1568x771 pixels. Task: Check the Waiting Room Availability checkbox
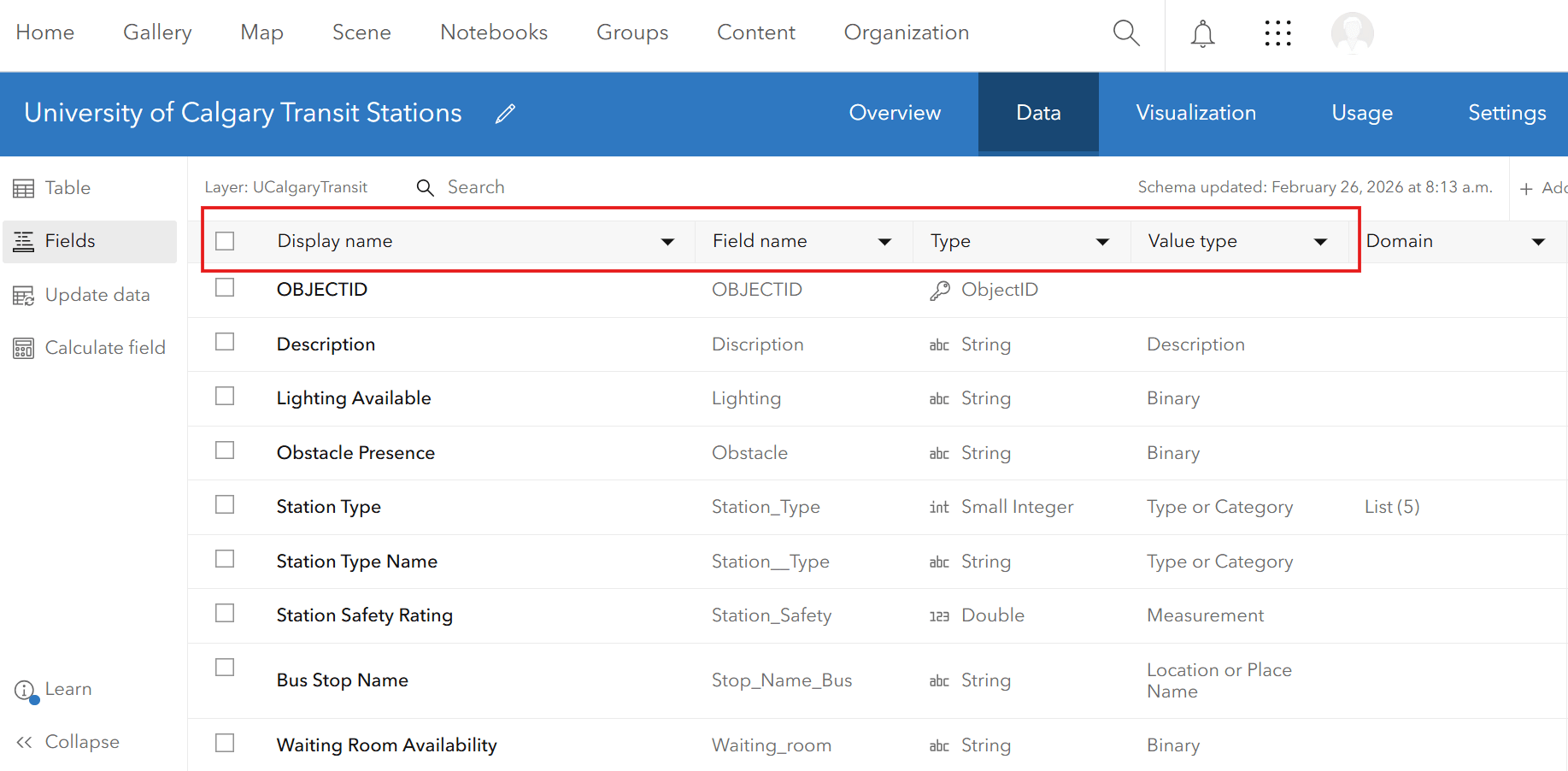point(225,743)
